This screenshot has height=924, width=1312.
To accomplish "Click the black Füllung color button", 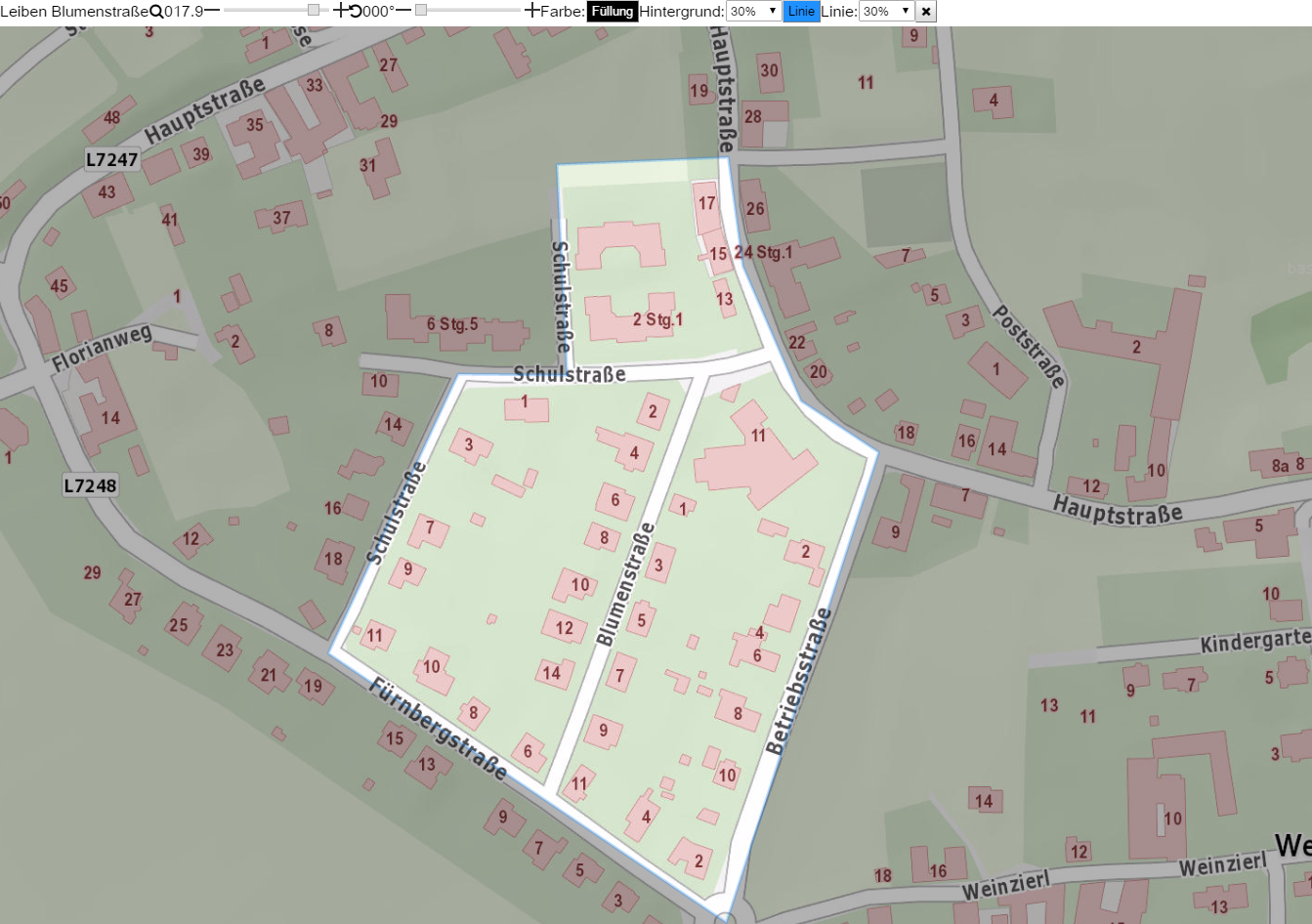I will point(613,12).
